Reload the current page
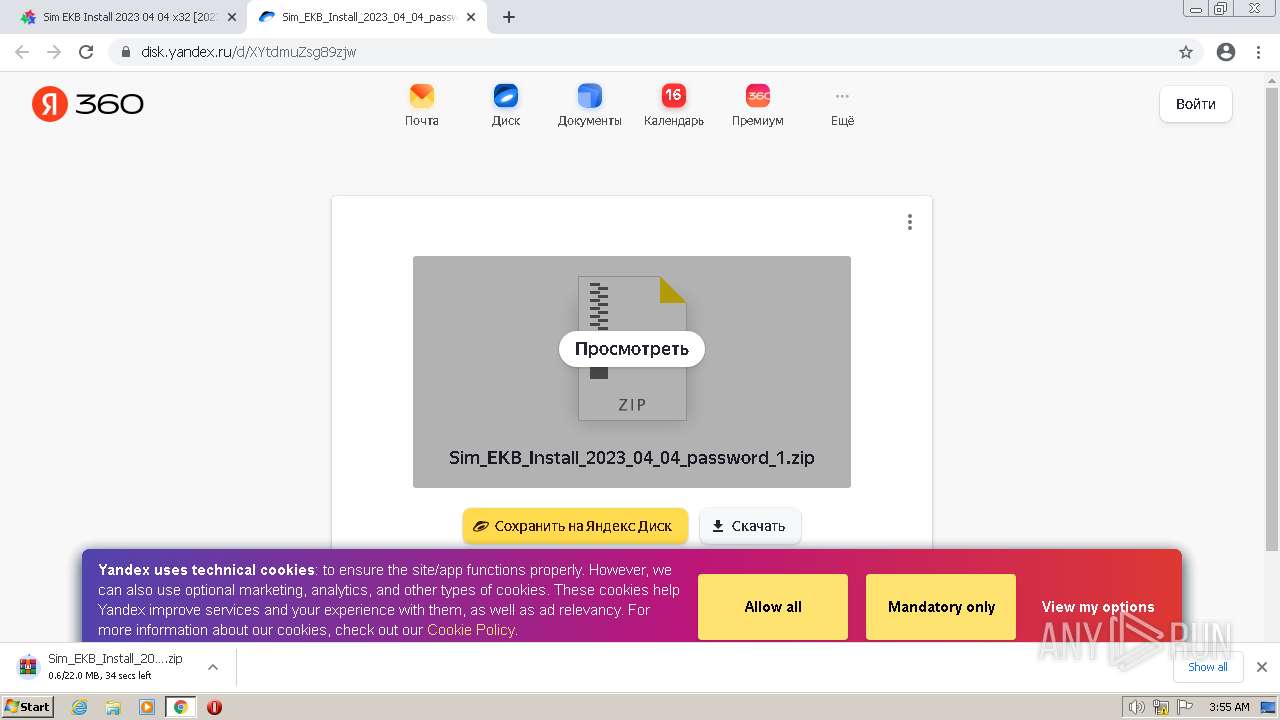Screen dimensions: 1280x720 coord(86,52)
